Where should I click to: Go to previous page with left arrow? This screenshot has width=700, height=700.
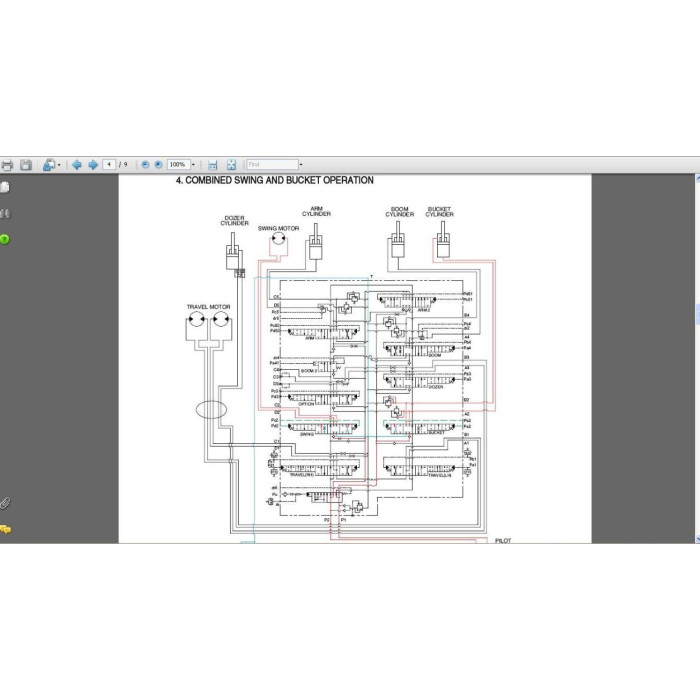[x=77, y=165]
